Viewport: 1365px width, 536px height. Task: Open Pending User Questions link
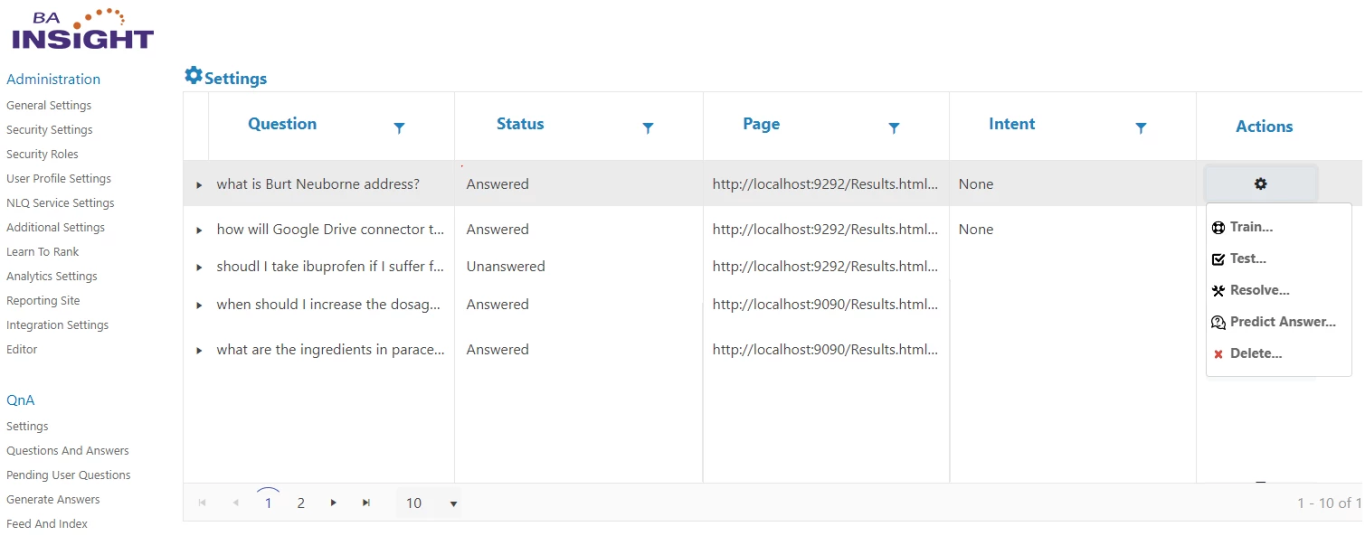click(68, 475)
